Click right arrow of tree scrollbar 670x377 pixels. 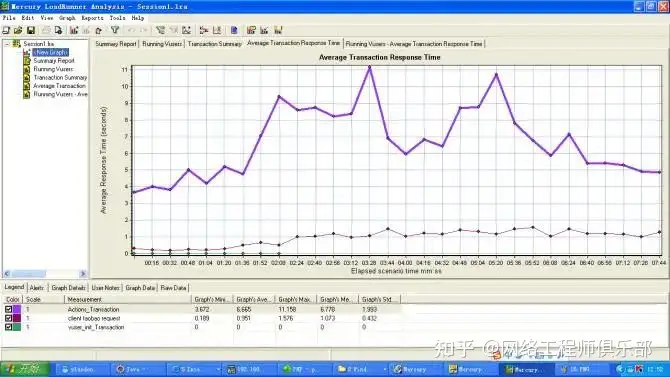tap(83, 274)
